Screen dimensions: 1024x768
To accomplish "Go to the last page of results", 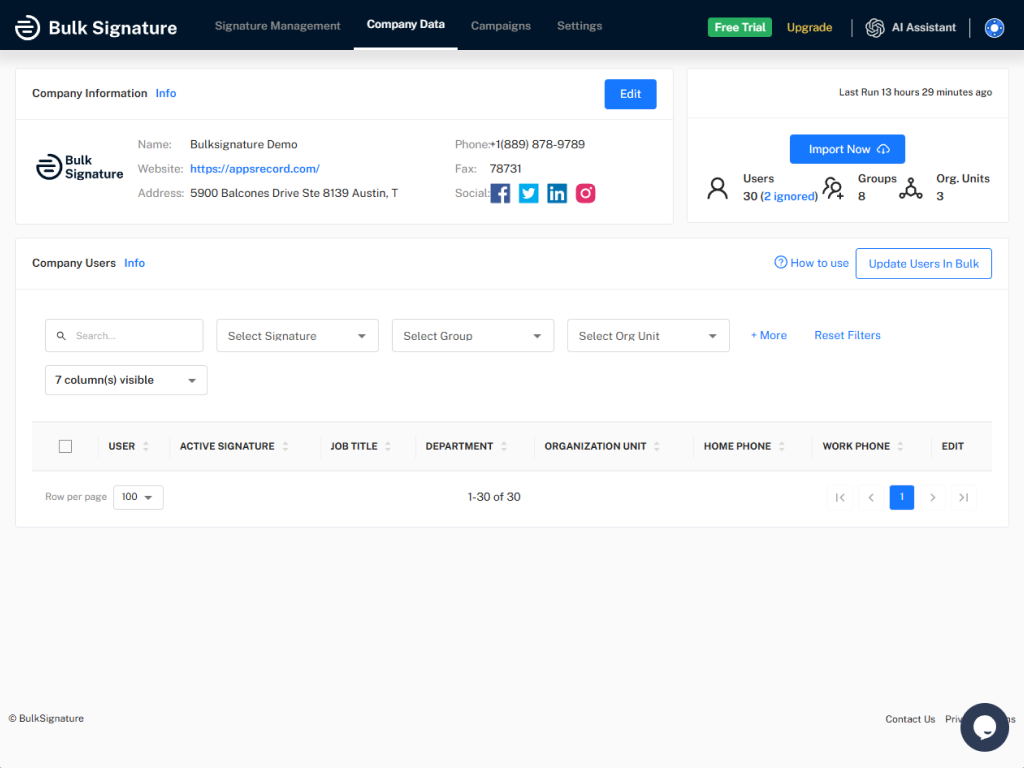I will pyautogui.click(x=963, y=497).
